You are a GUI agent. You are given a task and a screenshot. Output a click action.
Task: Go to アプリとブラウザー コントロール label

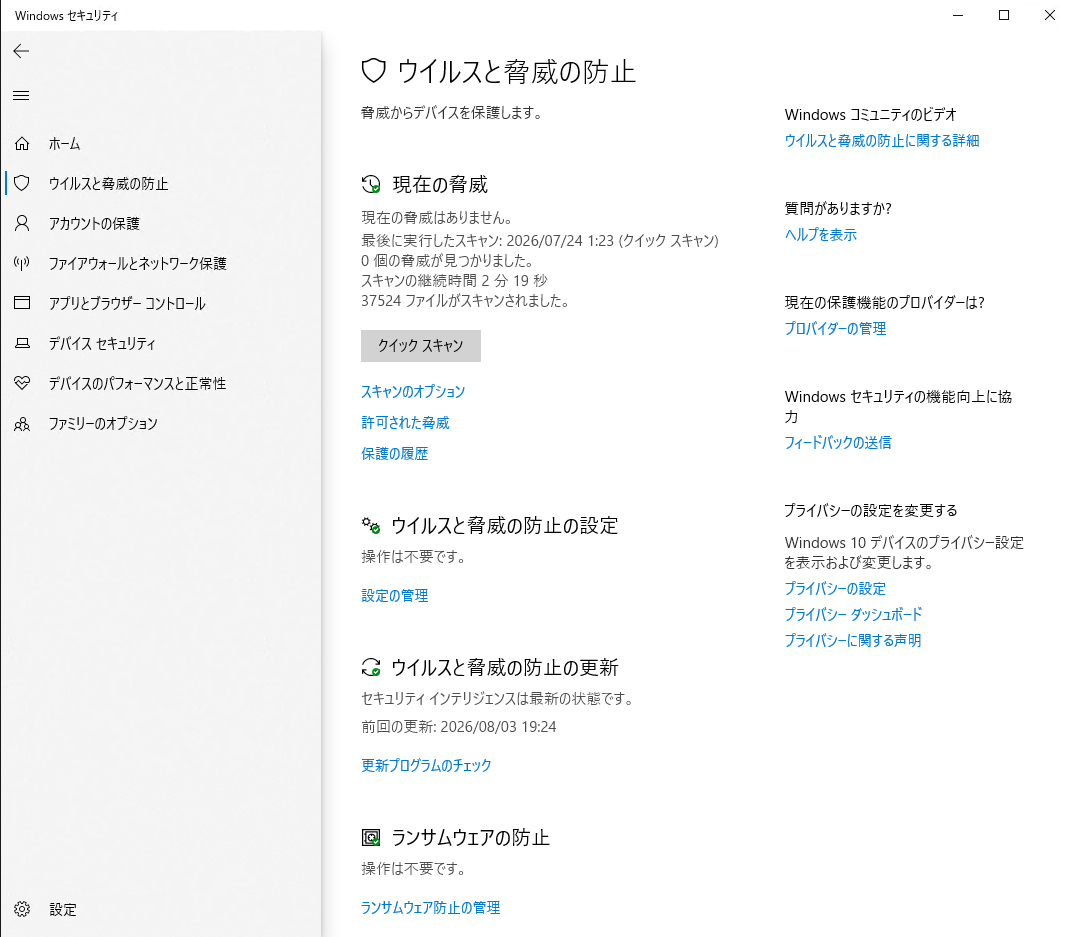click(127, 303)
